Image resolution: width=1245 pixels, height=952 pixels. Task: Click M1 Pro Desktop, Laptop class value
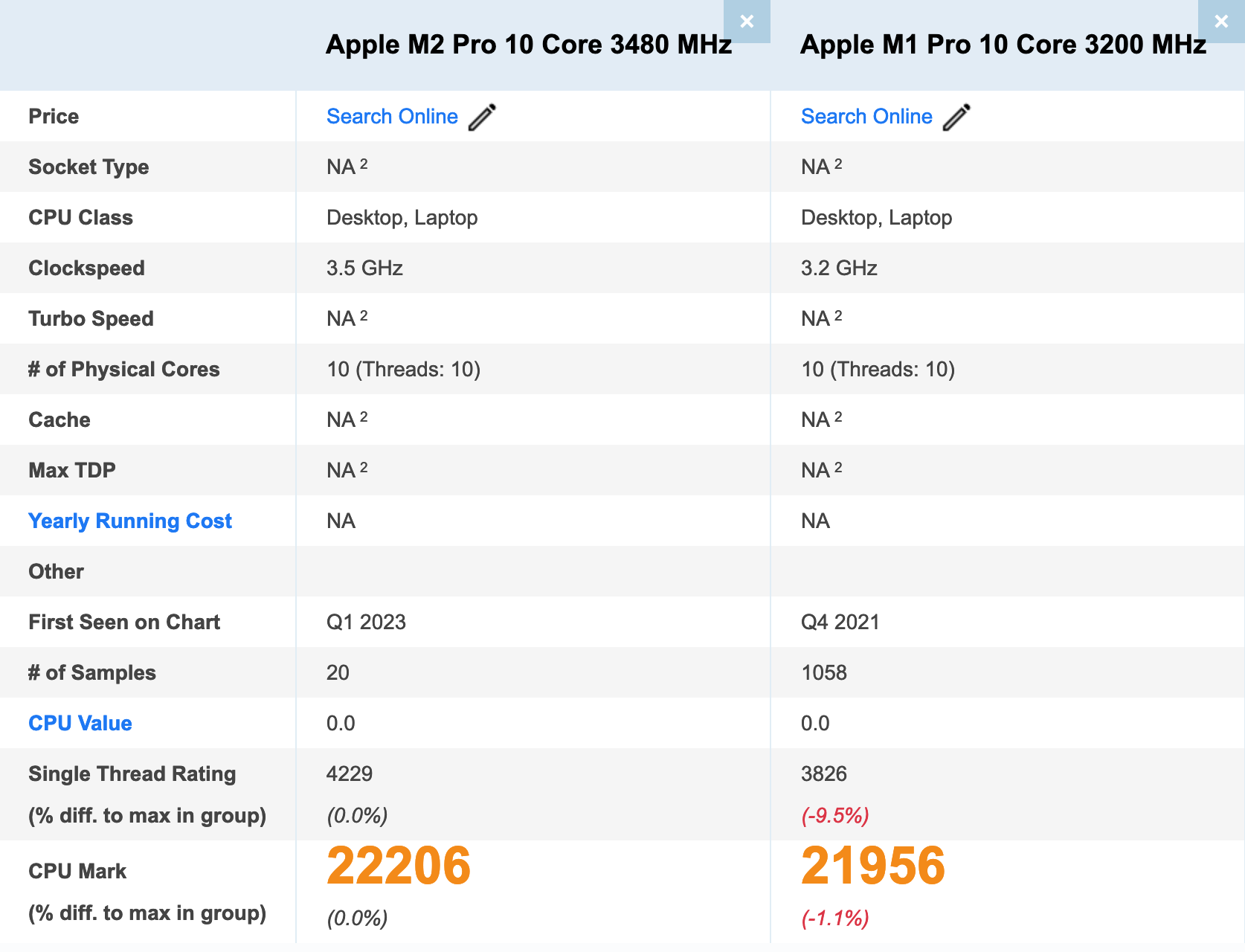click(877, 218)
